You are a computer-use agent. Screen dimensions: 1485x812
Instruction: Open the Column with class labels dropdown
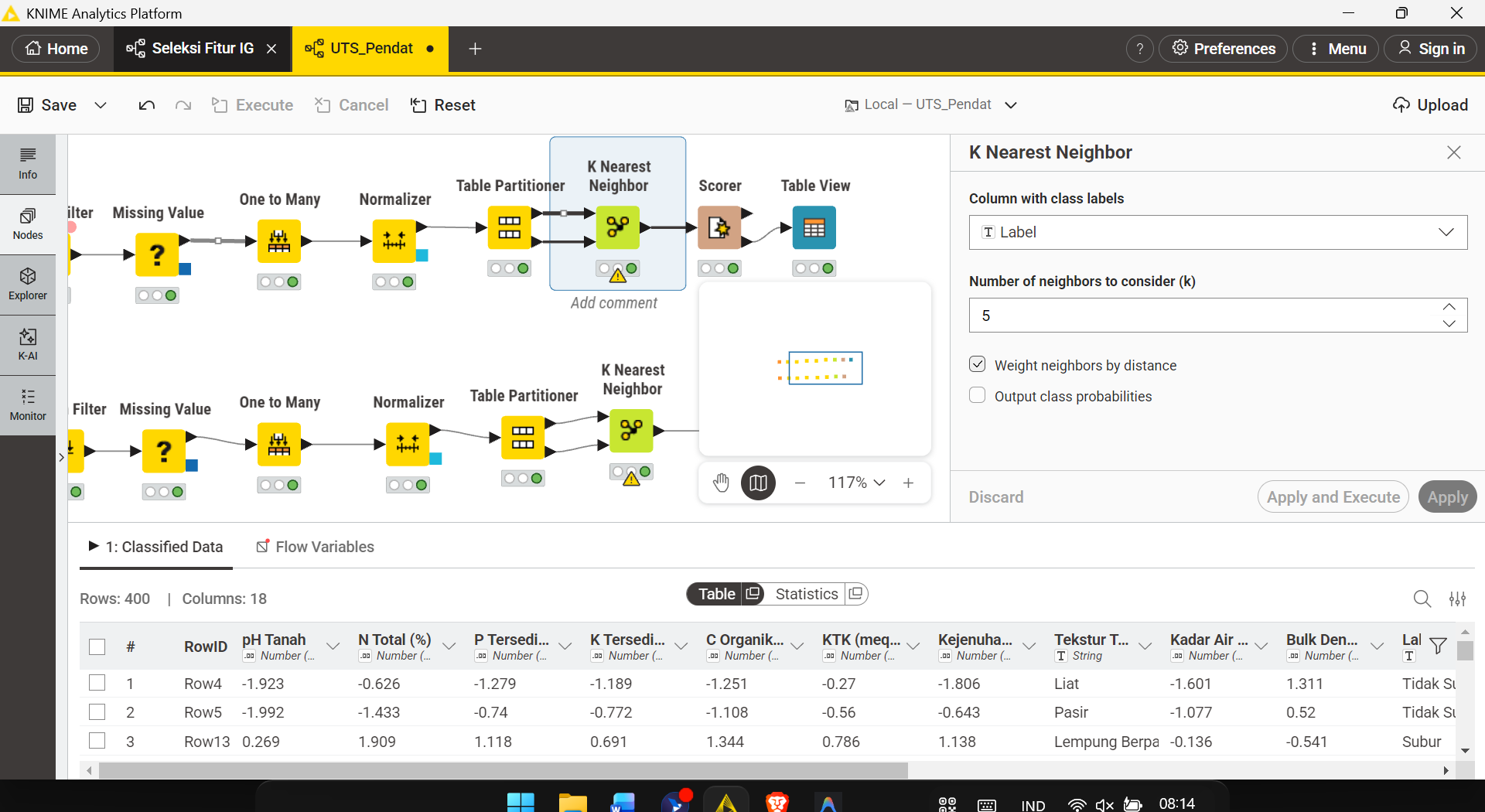(x=1218, y=232)
